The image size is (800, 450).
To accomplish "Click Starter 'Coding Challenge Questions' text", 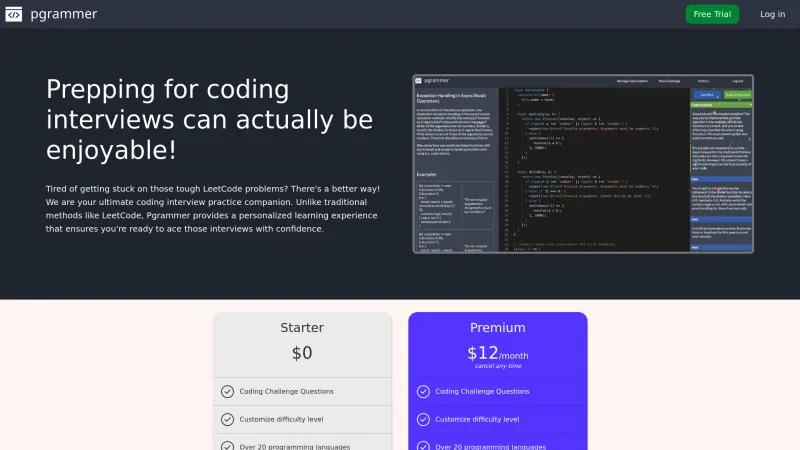I will point(287,391).
